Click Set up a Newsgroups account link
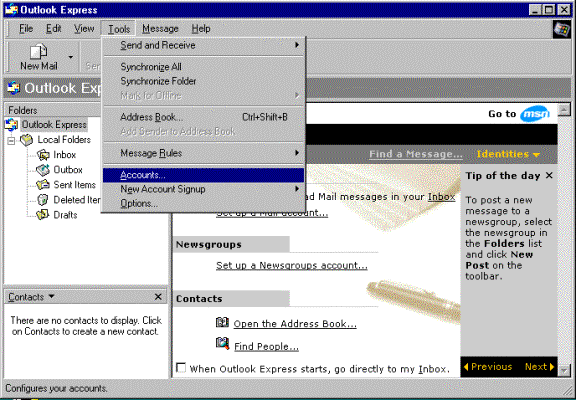The width and height of the screenshot is (576, 400). pos(292,265)
